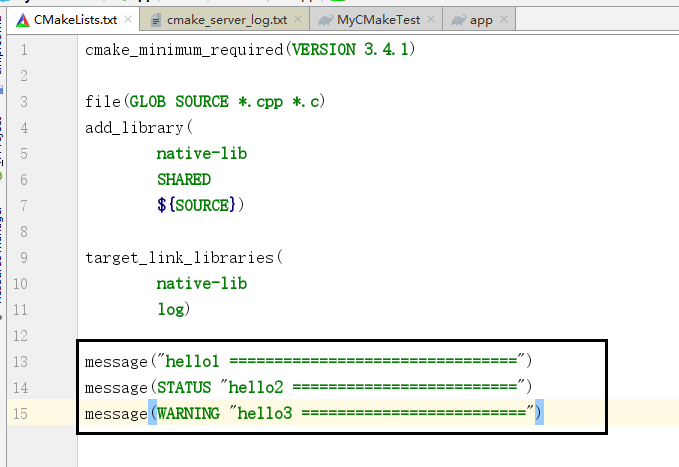Click the Gradle elephant icon on app tab

point(459,20)
